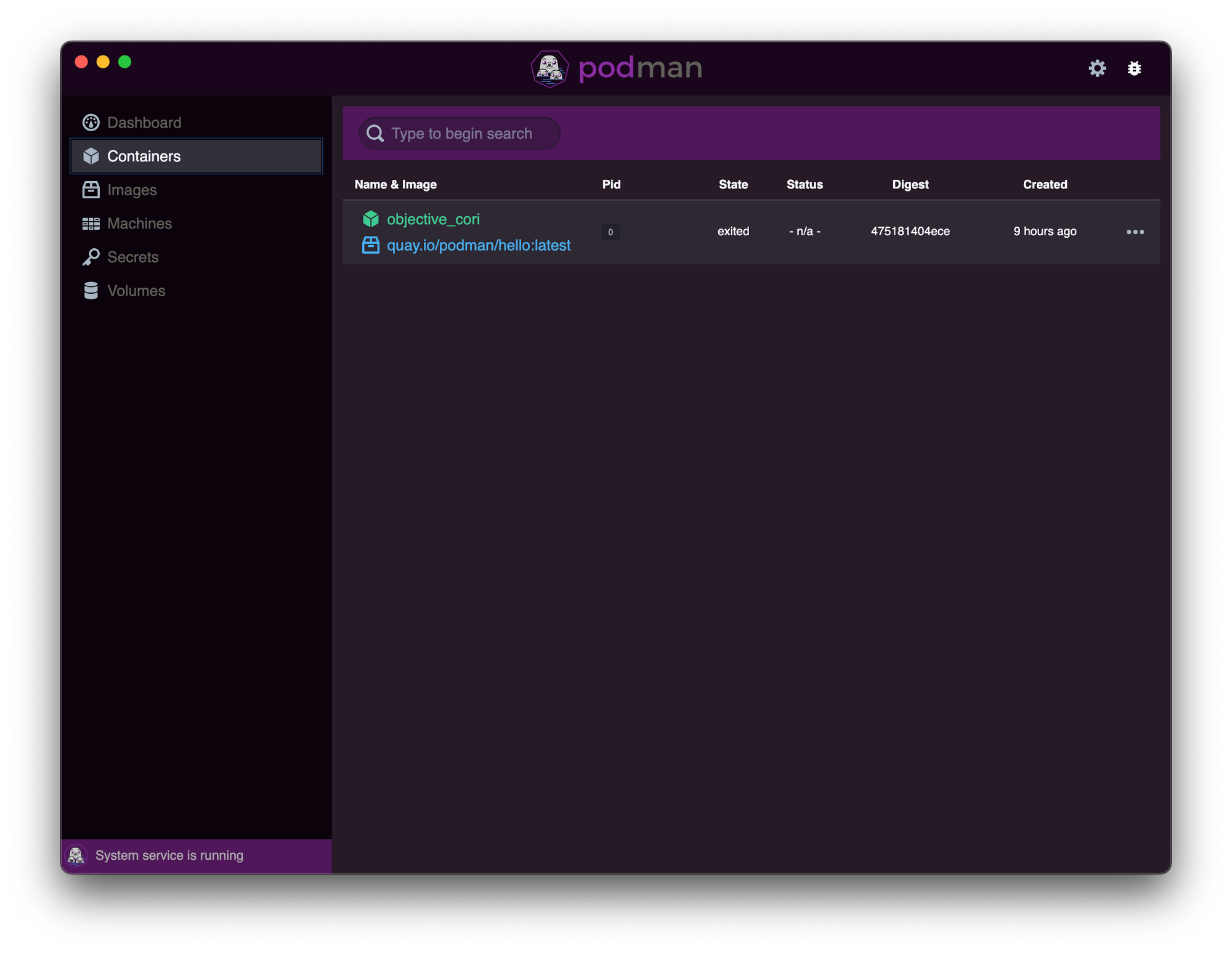
Task: Open the quay.io/podman/hello:latest image link
Action: pyautogui.click(x=479, y=245)
